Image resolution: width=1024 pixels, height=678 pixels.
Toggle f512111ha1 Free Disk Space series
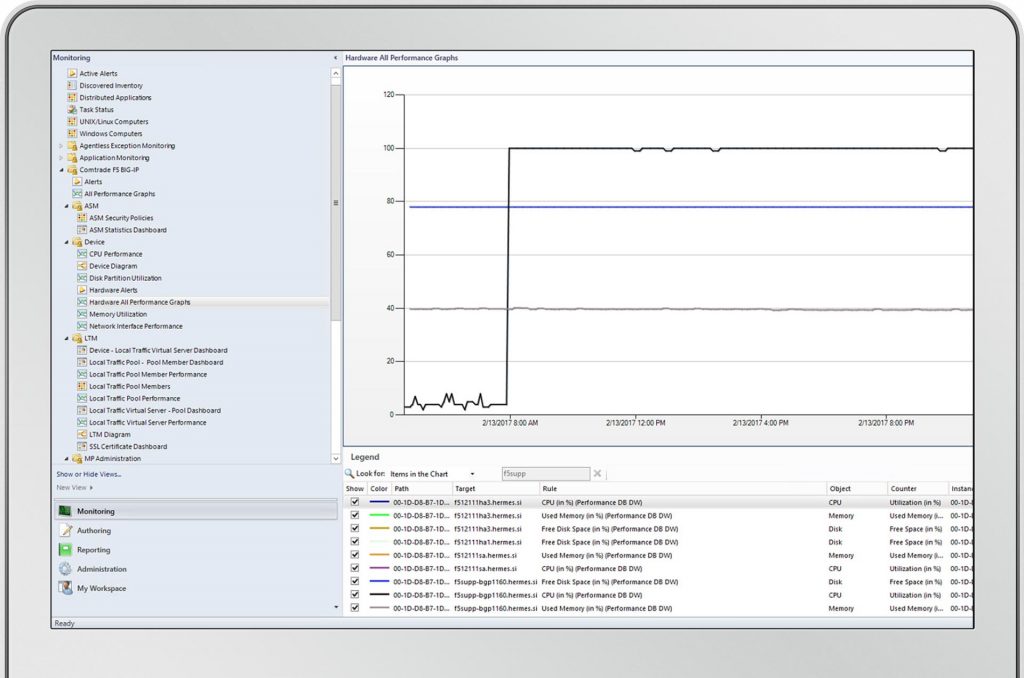[x=355, y=541]
